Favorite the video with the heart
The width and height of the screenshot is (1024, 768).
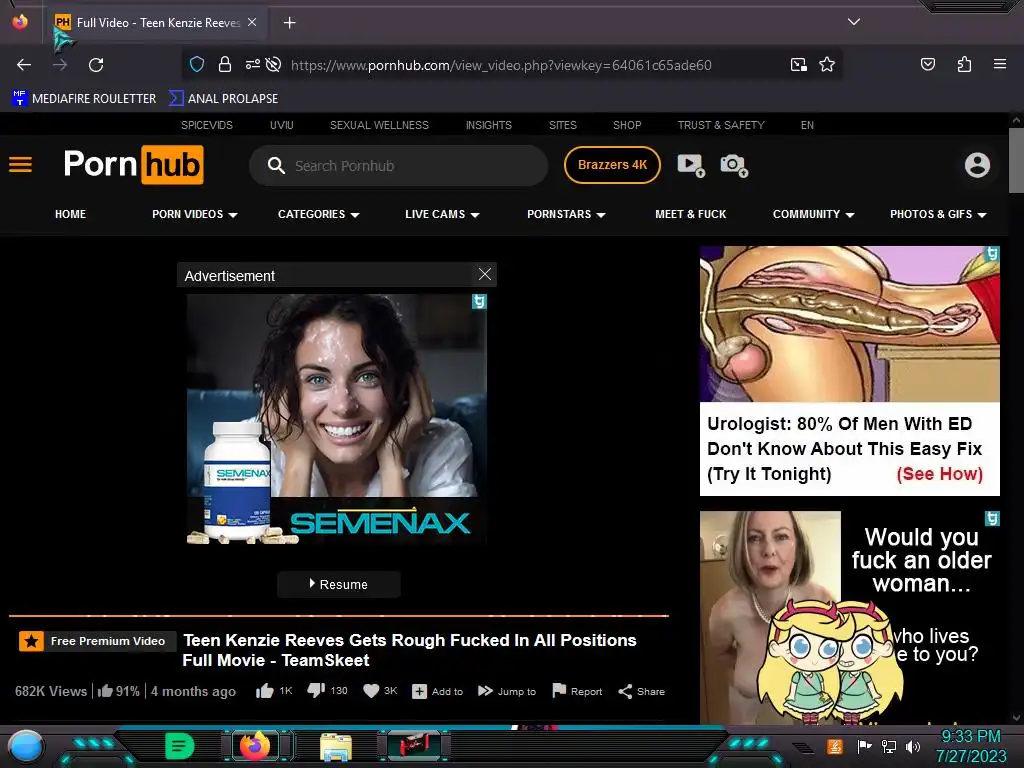(x=380, y=691)
